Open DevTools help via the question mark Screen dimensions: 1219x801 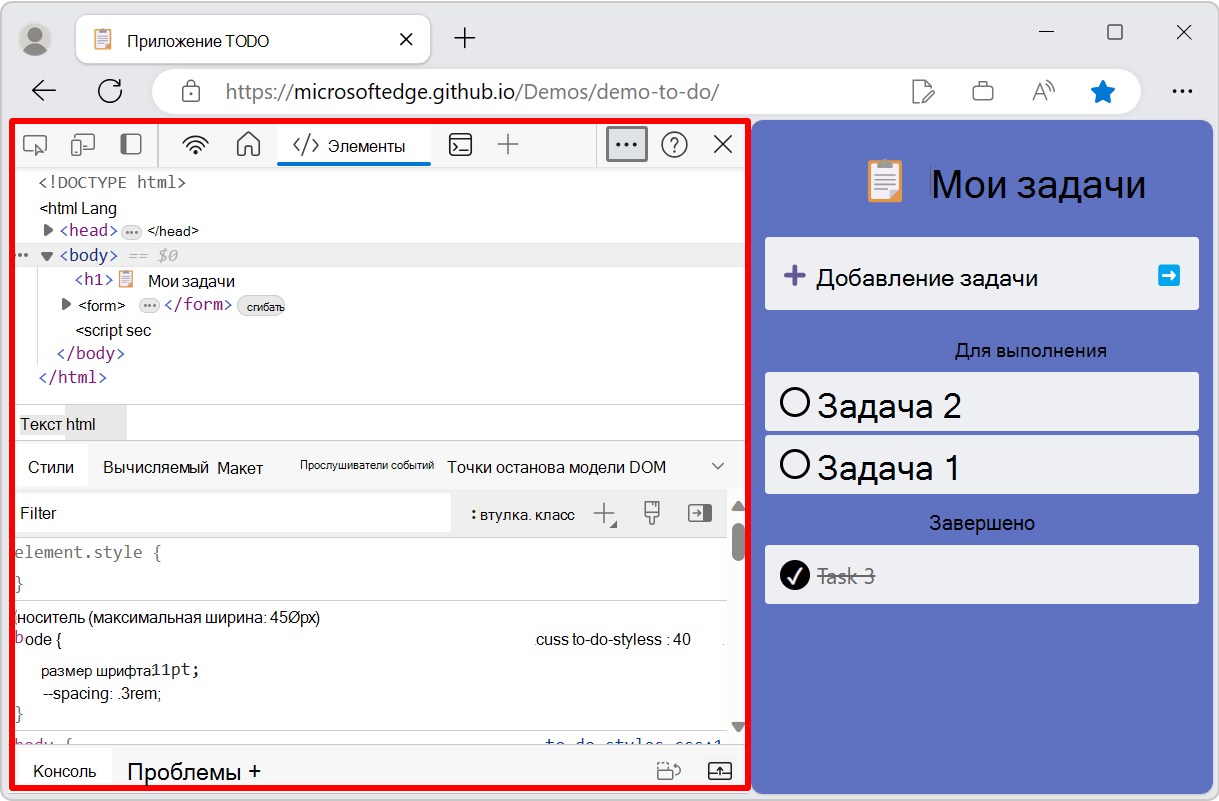[x=674, y=144]
